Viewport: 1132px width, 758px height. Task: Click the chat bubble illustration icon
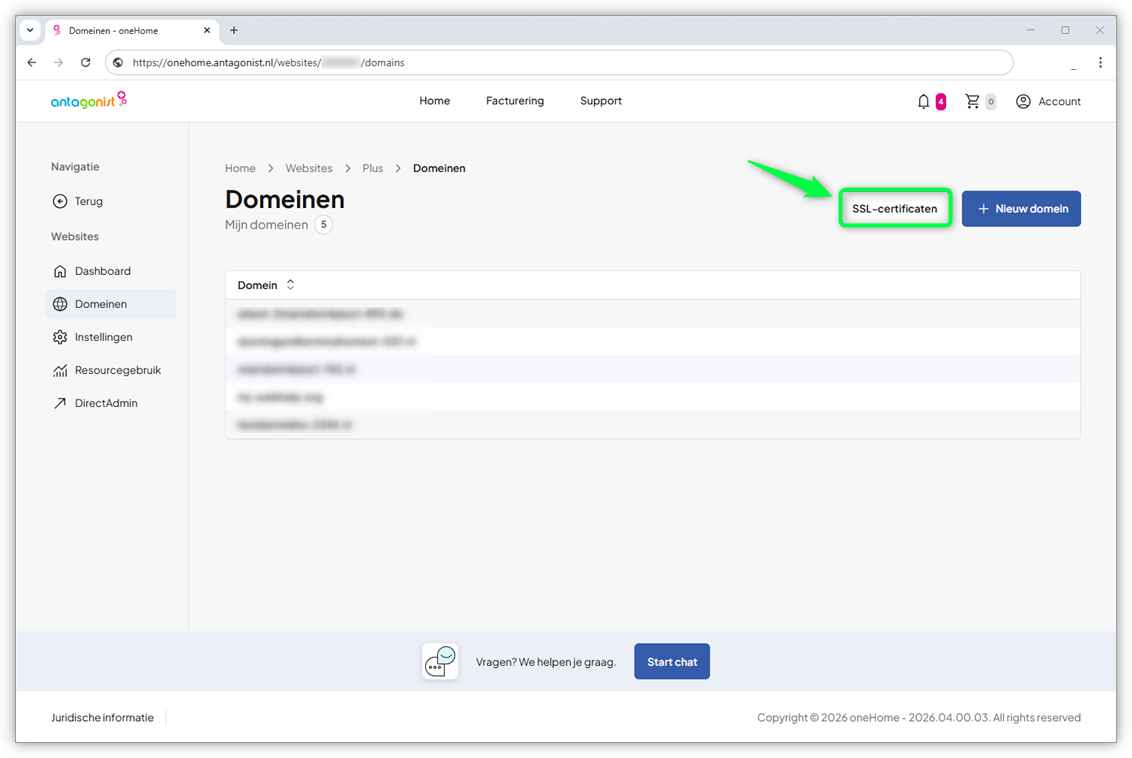pos(439,661)
